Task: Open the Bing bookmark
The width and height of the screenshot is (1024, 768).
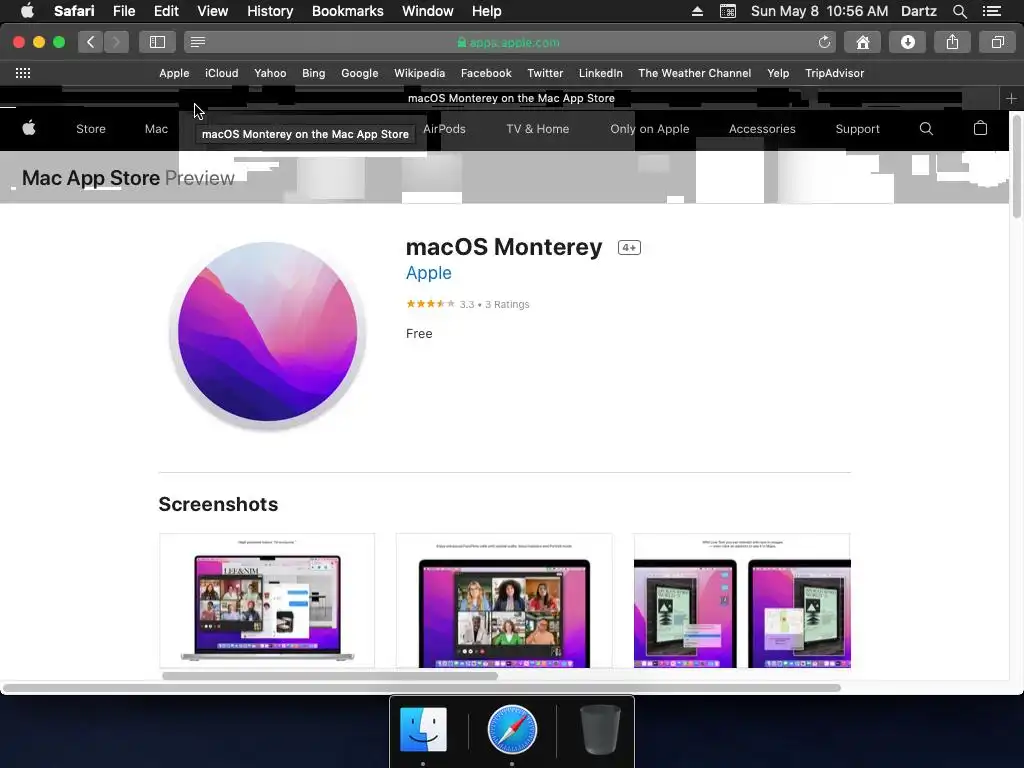Action: click(313, 73)
